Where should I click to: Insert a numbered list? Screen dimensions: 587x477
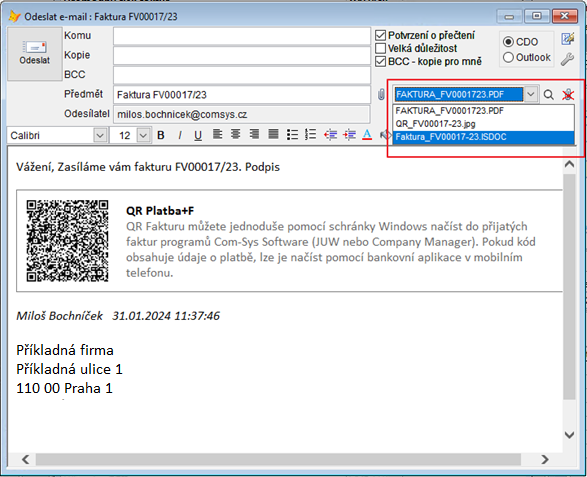(x=311, y=134)
